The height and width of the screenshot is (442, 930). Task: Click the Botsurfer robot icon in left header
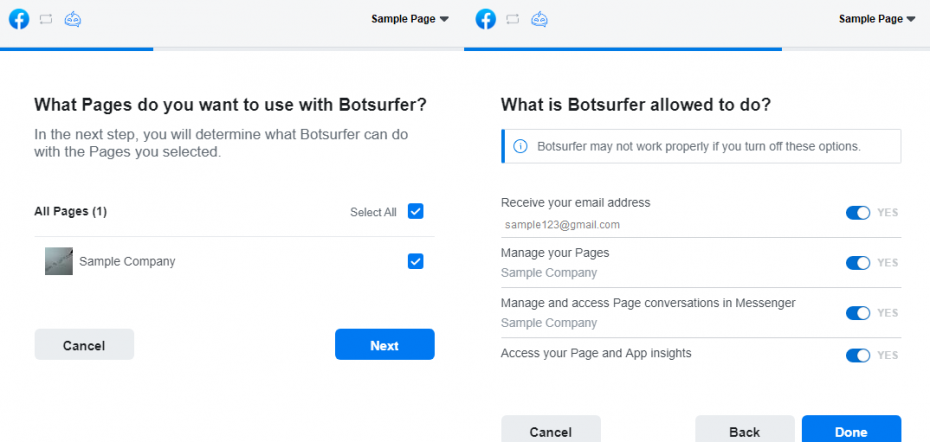(x=72, y=19)
